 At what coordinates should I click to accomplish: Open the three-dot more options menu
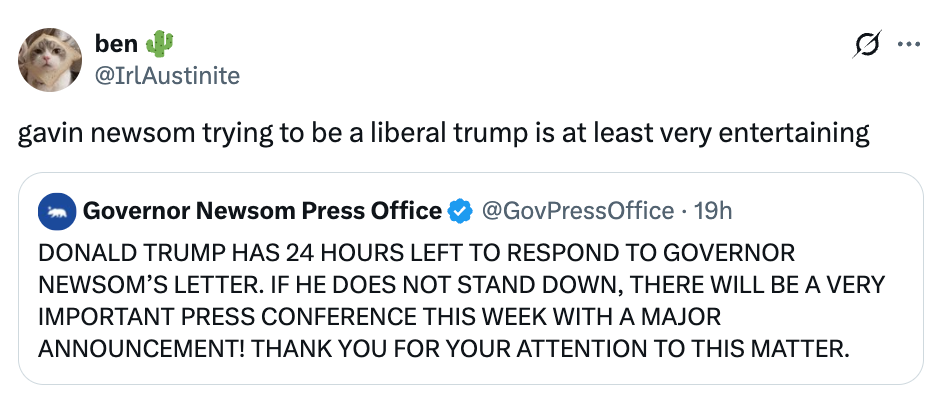click(x=908, y=45)
